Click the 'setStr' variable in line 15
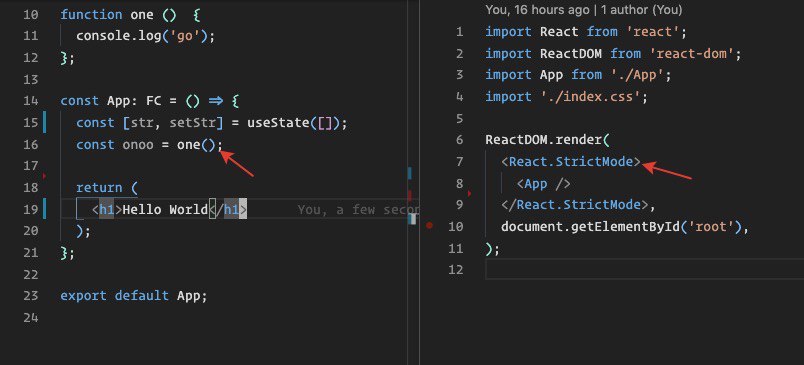The width and height of the screenshot is (804, 365). coord(193,123)
